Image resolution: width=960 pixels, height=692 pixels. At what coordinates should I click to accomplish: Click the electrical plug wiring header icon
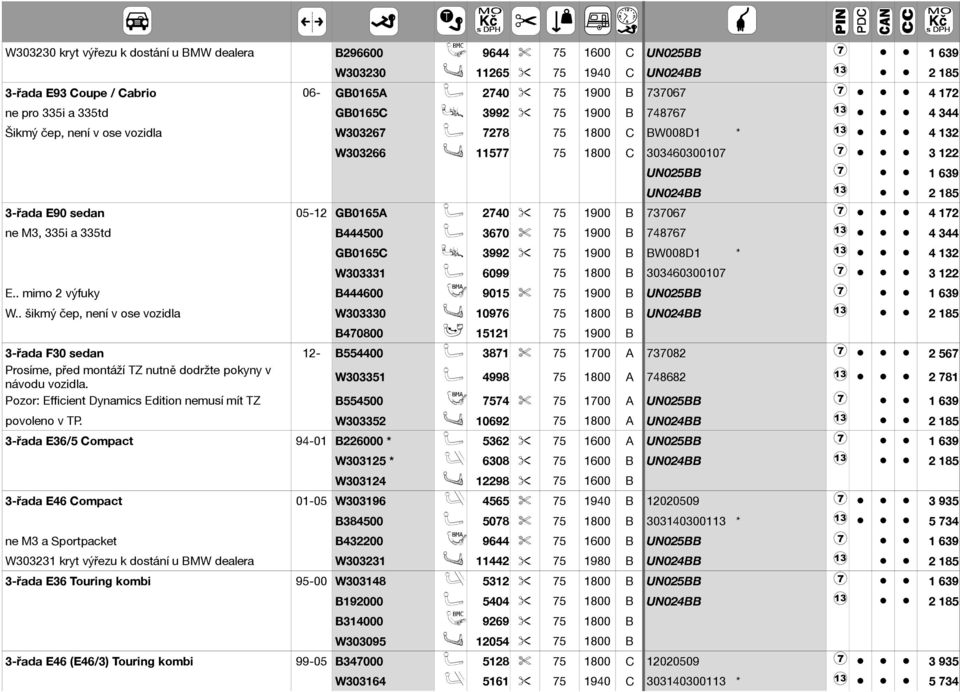click(742, 21)
